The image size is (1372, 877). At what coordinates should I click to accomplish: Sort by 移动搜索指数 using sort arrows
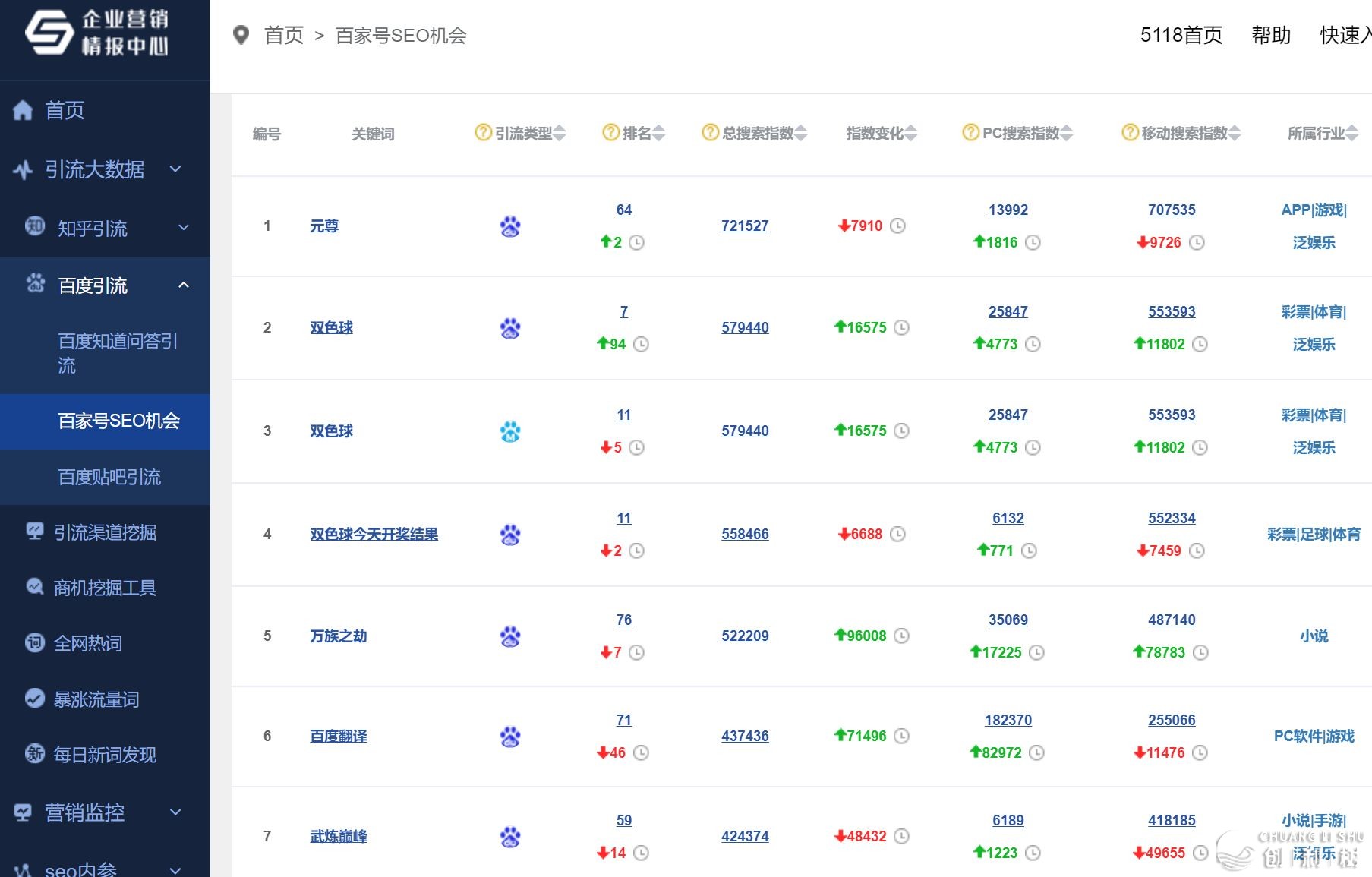point(1235,134)
